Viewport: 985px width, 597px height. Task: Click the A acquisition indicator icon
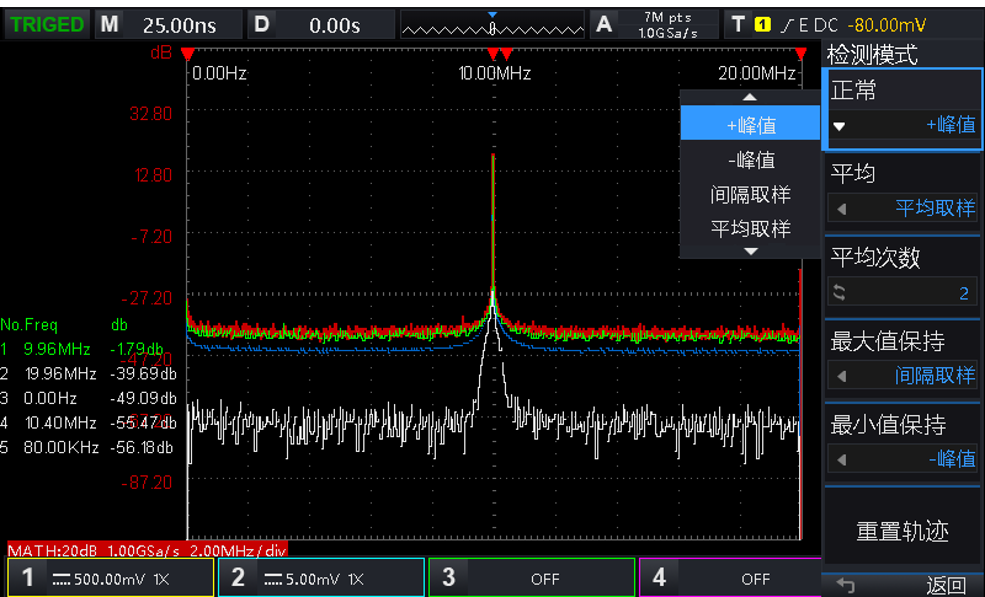(x=604, y=25)
